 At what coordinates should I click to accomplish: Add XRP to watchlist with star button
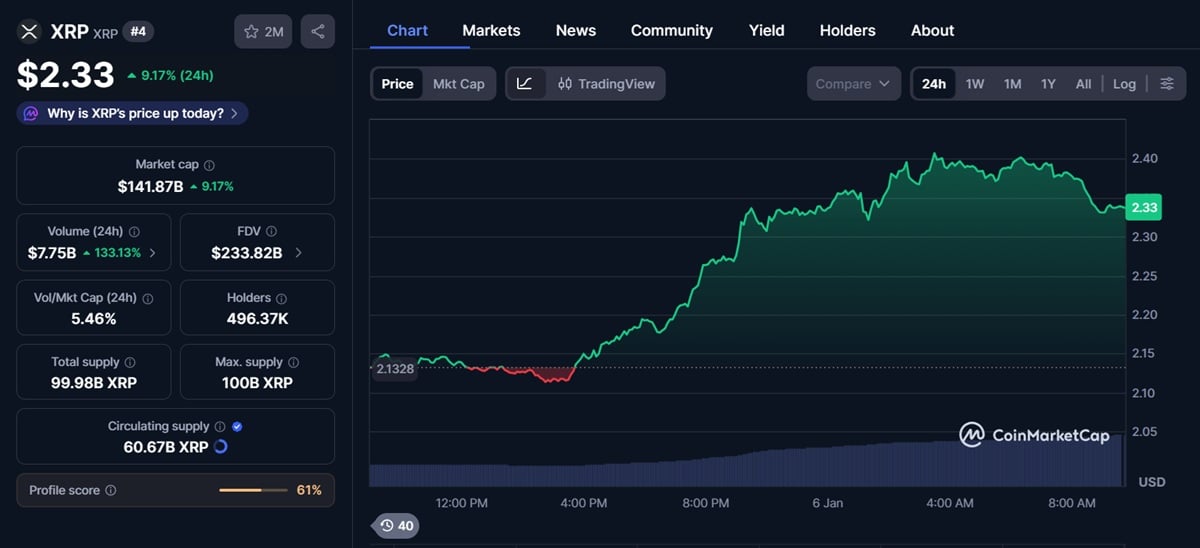[263, 32]
